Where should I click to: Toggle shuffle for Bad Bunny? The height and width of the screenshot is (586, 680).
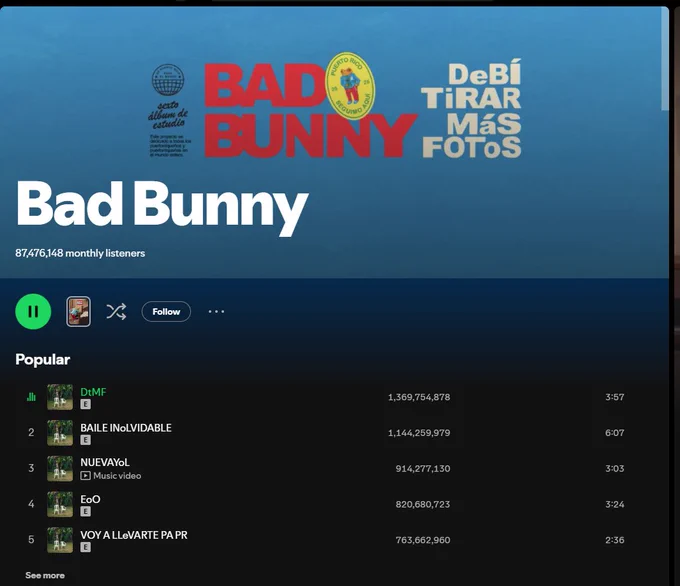pos(116,311)
